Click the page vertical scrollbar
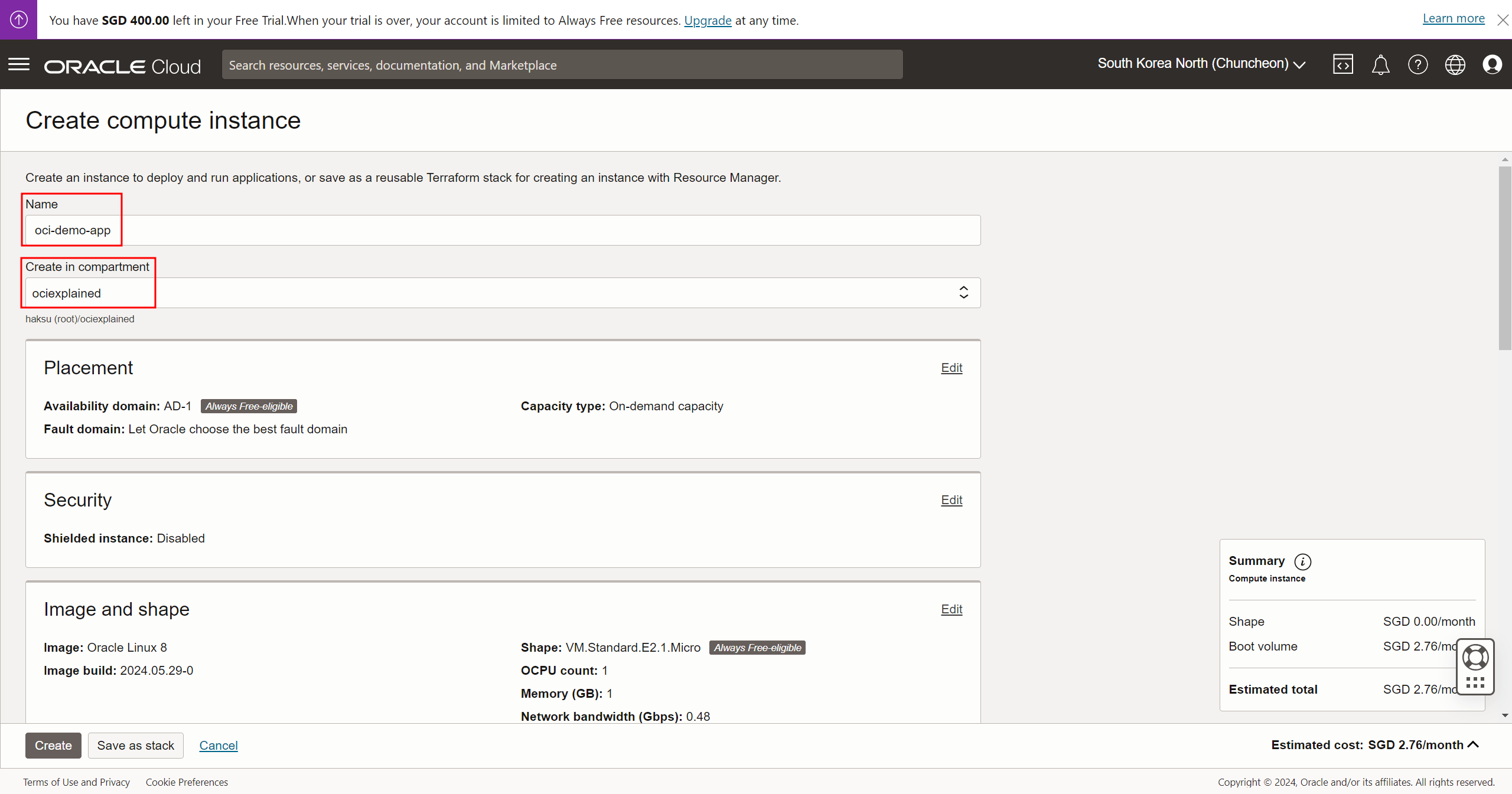Image resolution: width=1512 pixels, height=794 pixels. coord(1504,258)
